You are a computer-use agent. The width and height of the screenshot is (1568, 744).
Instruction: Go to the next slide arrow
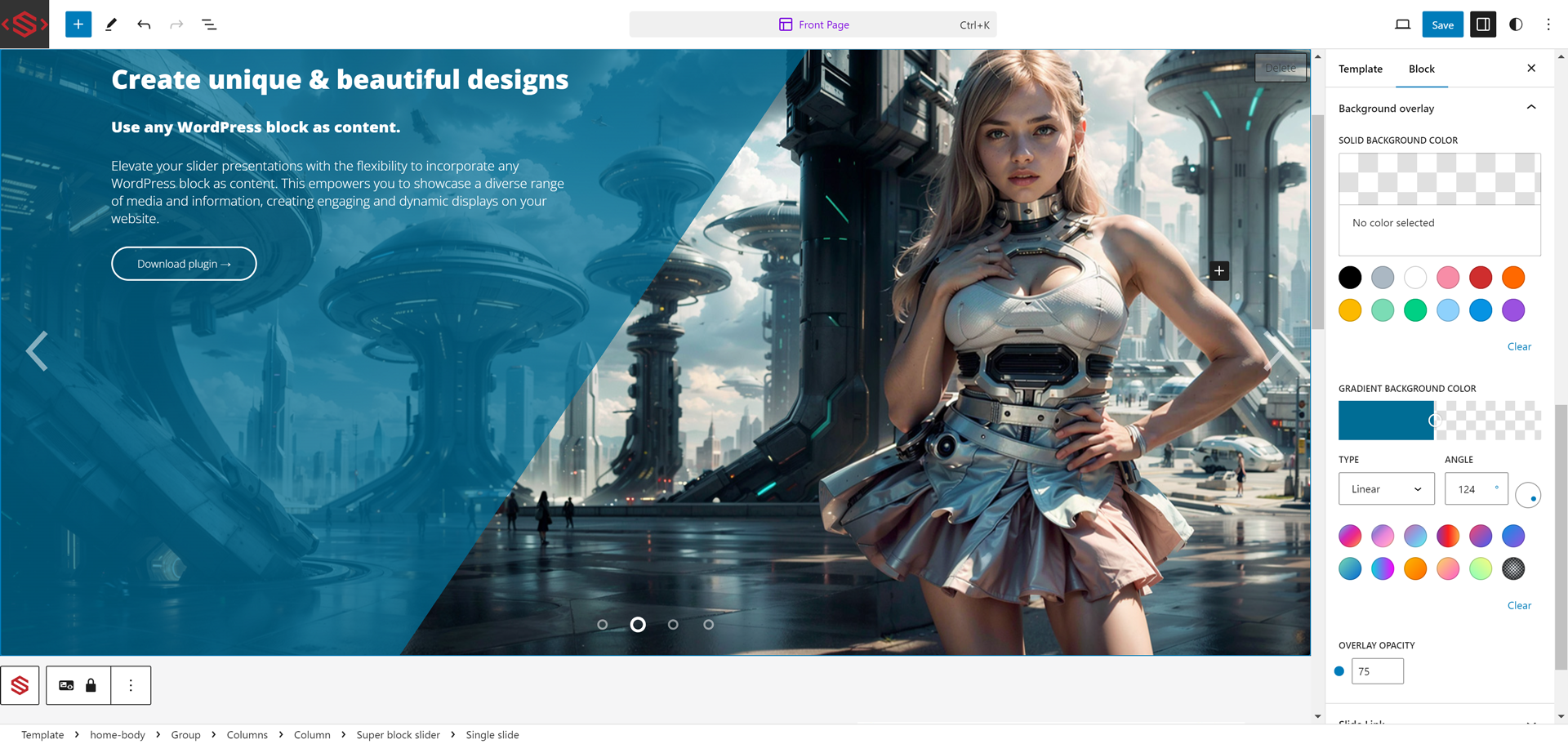(1276, 351)
